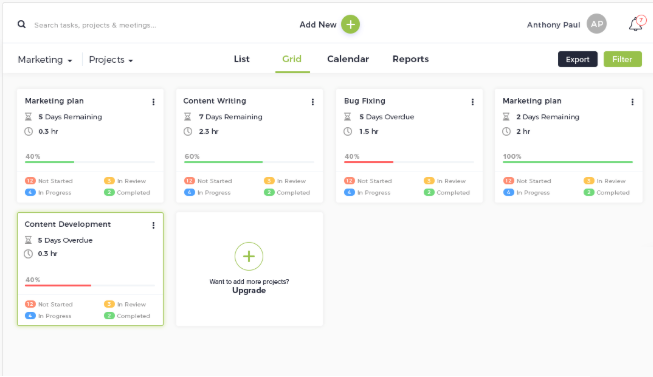
Task: Click the green Add New plus icon
Action: (x=350, y=25)
